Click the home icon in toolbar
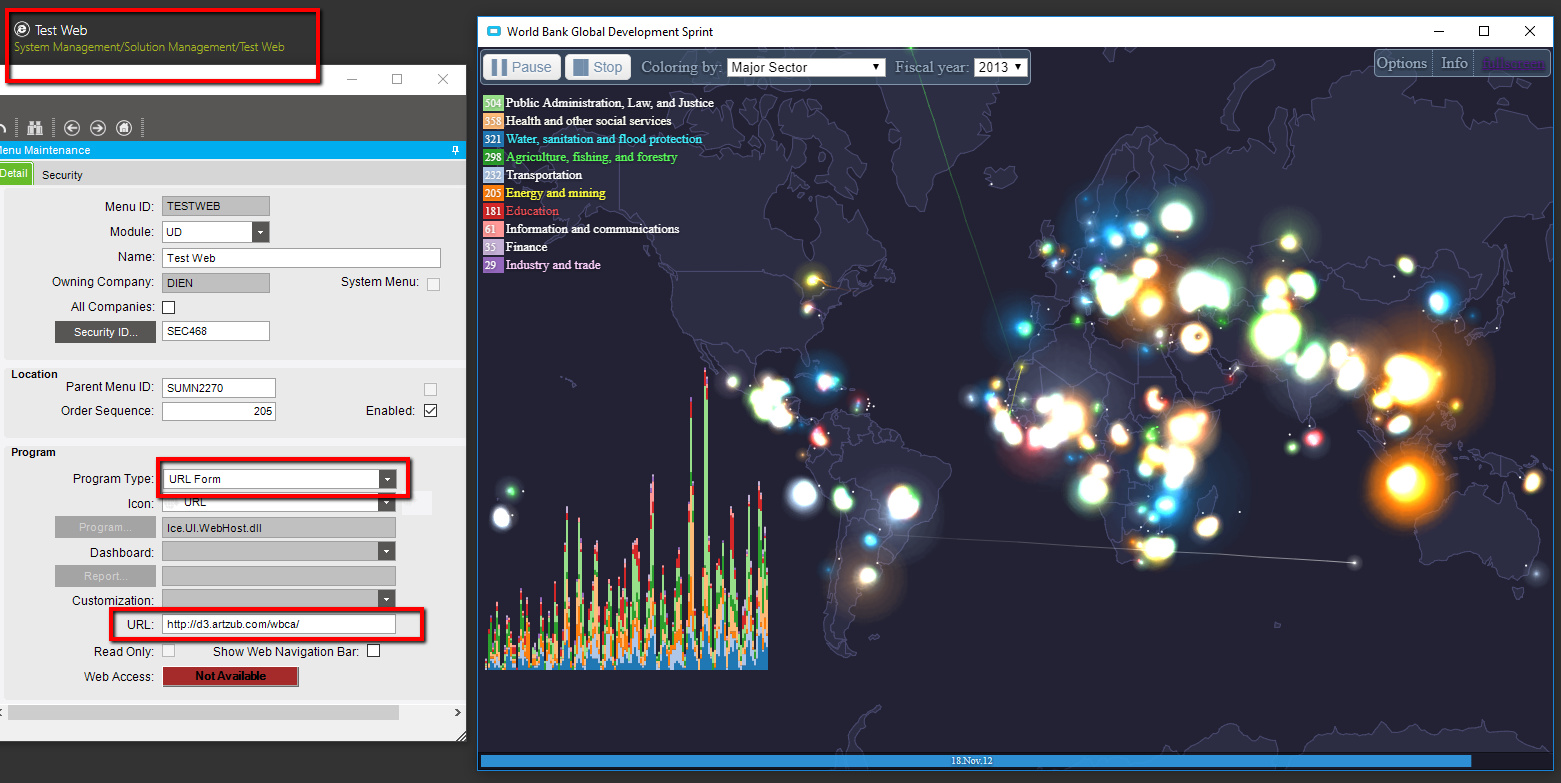The width and height of the screenshot is (1561, 783). click(124, 128)
